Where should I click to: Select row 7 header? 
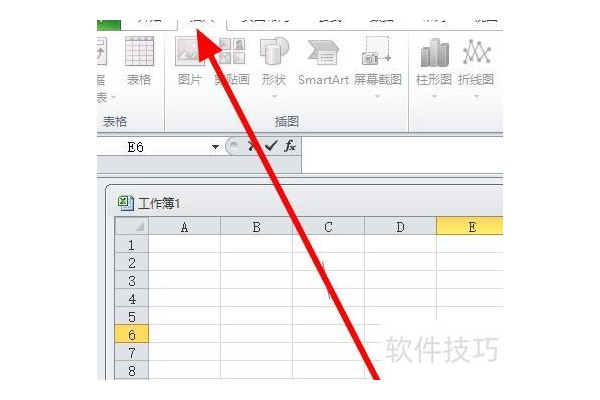(132, 352)
